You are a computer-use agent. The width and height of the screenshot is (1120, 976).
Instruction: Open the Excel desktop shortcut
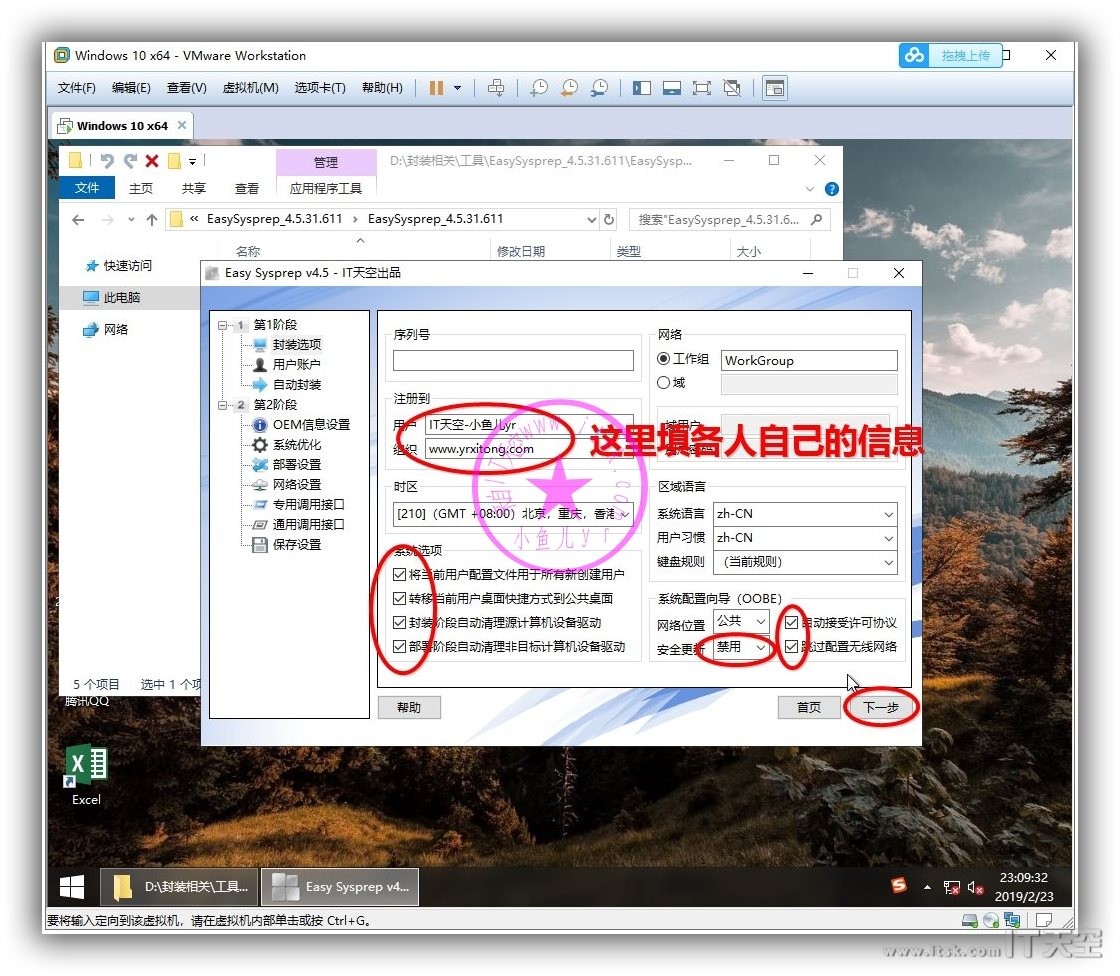pyautogui.click(x=86, y=775)
